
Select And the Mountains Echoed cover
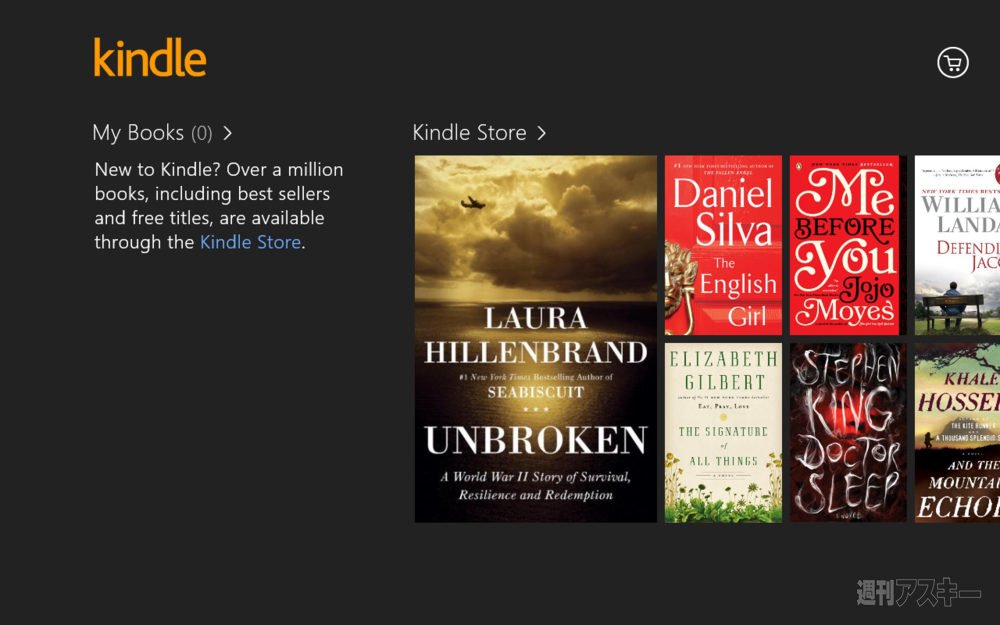[x=957, y=433]
